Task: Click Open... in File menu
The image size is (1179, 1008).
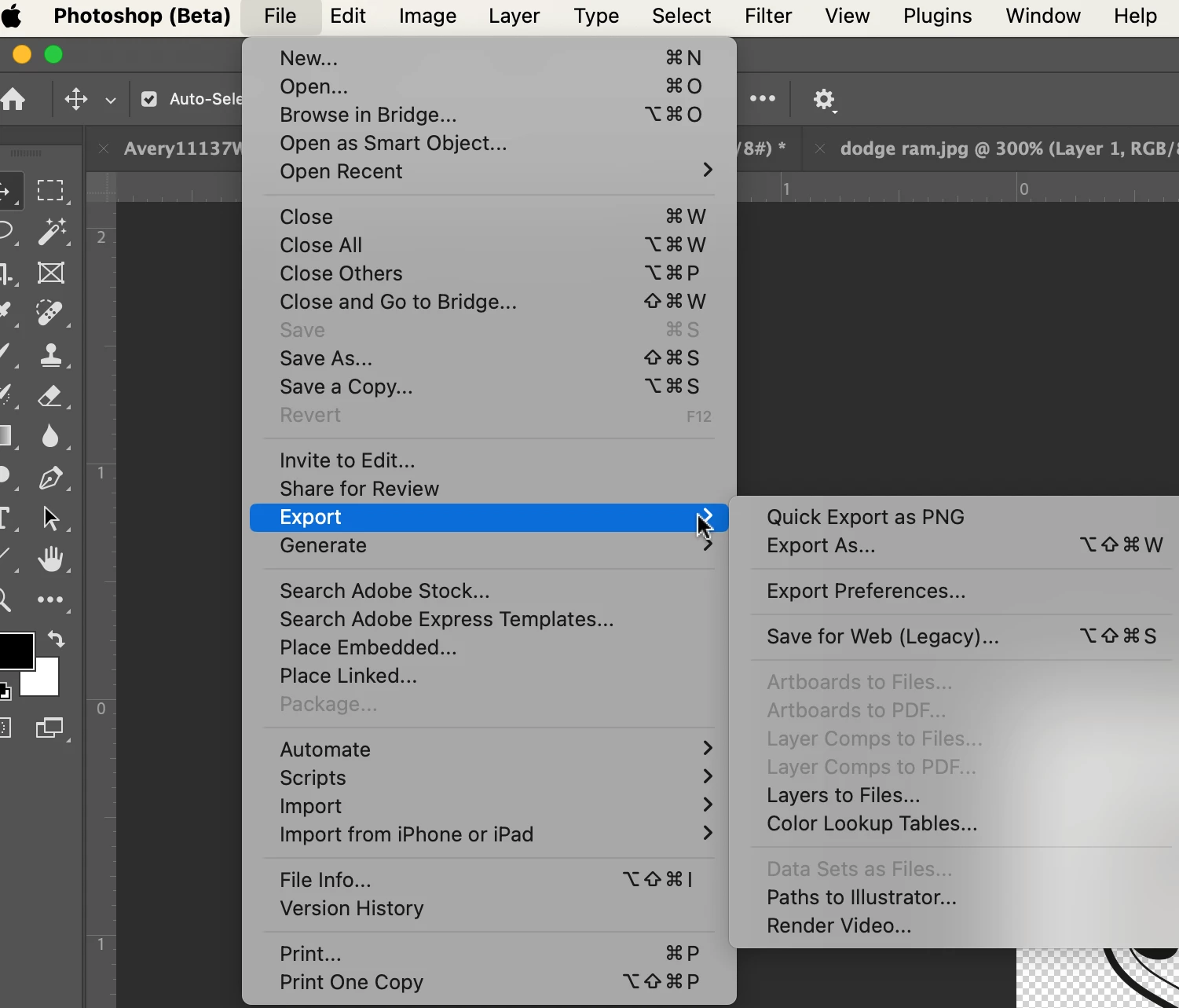Action: (x=489, y=86)
